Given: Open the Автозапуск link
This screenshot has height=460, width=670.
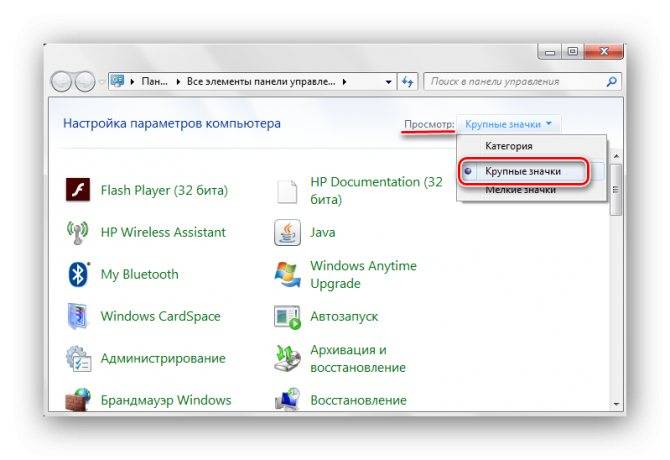Looking at the screenshot, I should pyautogui.click(x=344, y=316).
